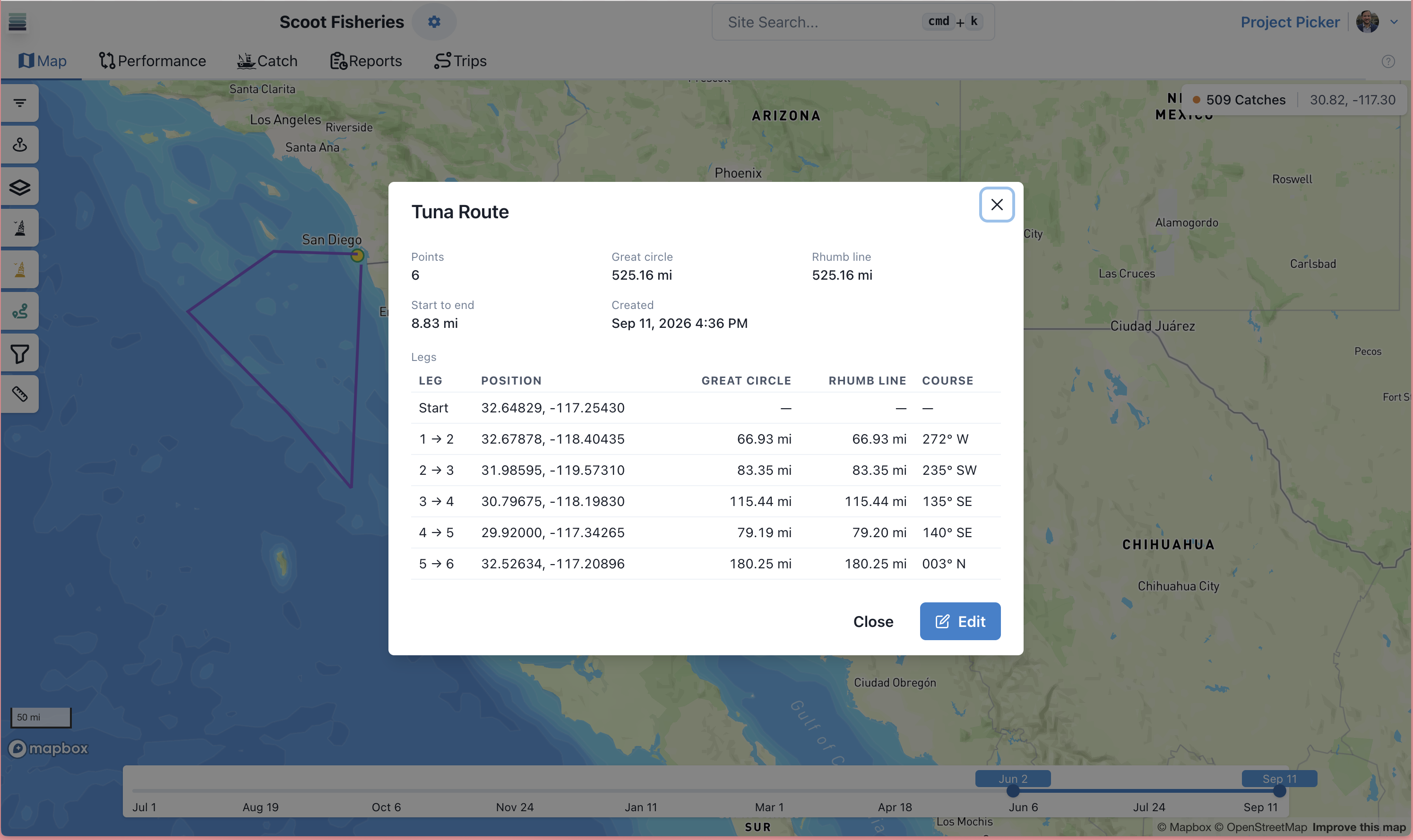Click Improve this map link
This screenshot has height=840, width=1413.
(1359, 827)
